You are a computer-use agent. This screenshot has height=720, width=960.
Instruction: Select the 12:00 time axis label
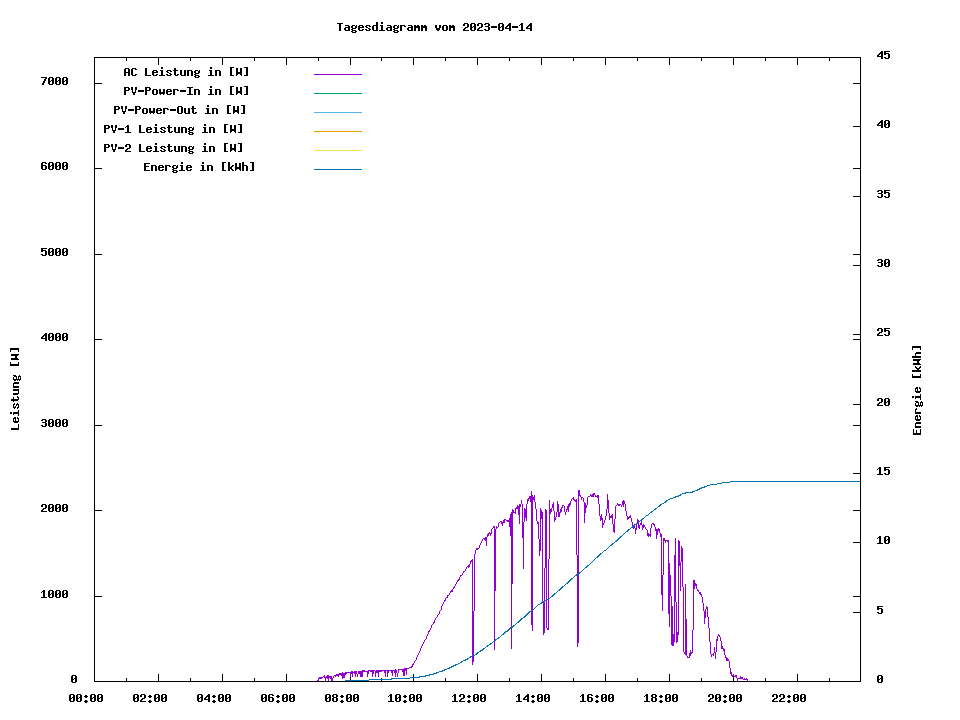coord(469,698)
